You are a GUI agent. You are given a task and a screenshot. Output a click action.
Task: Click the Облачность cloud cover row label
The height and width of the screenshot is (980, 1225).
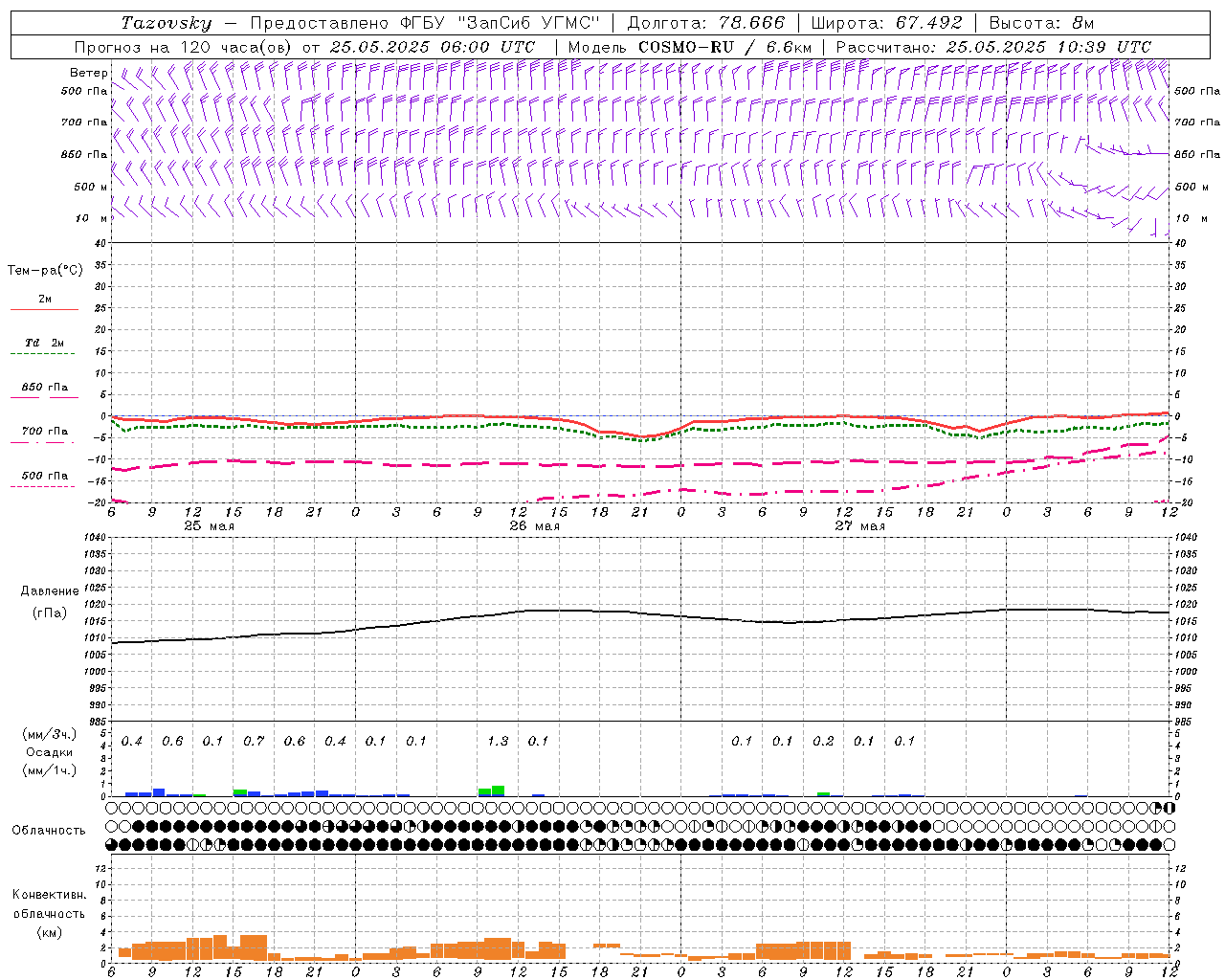coord(49,830)
